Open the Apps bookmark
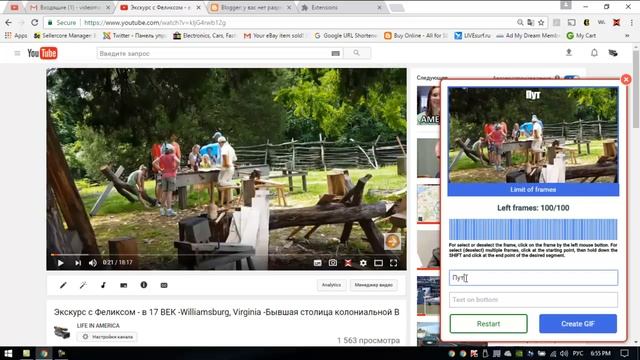 16,36
